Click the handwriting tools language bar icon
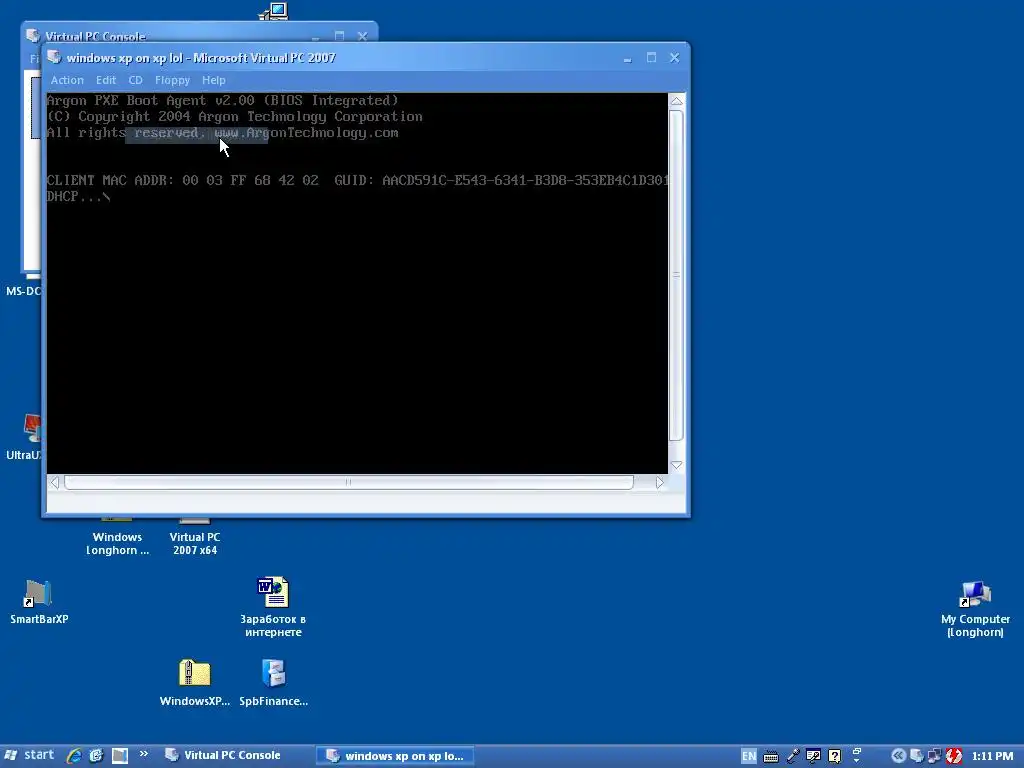This screenshot has width=1024, height=768. pyautogui.click(x=813, y=756)
